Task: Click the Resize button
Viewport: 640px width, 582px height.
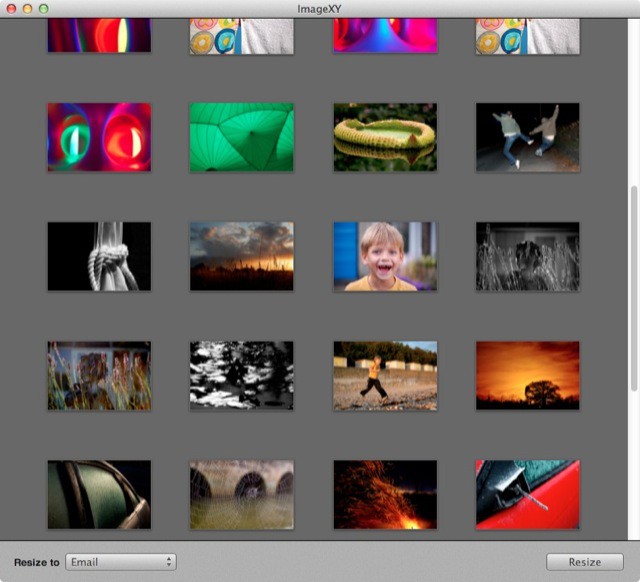Action: click(x=584, y=562)
